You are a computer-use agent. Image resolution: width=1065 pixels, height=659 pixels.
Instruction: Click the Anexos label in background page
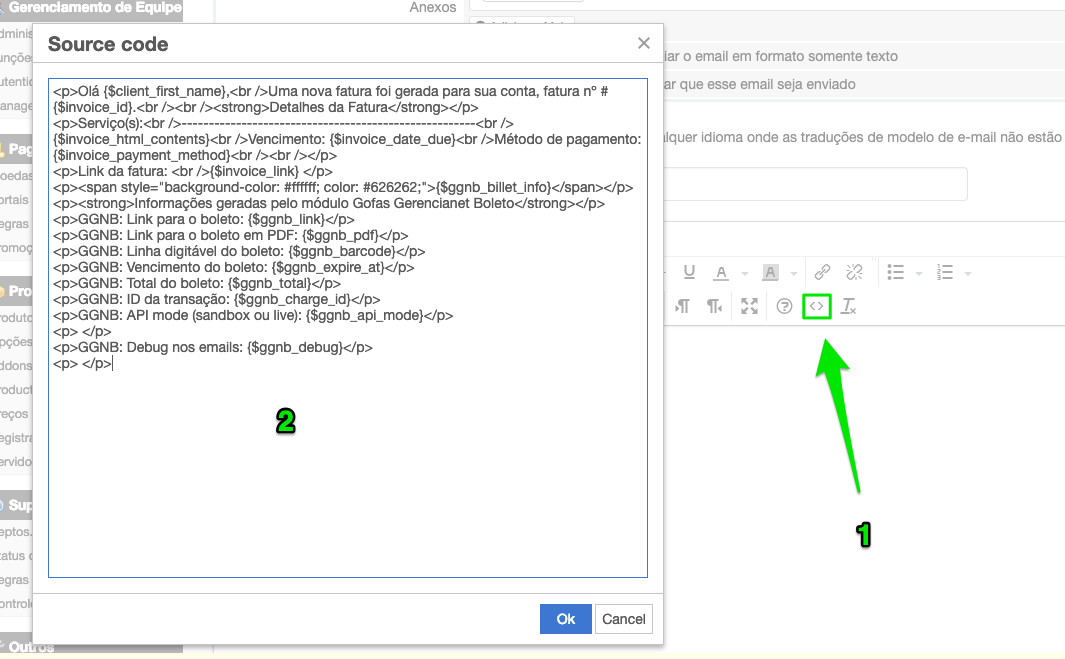433,7
